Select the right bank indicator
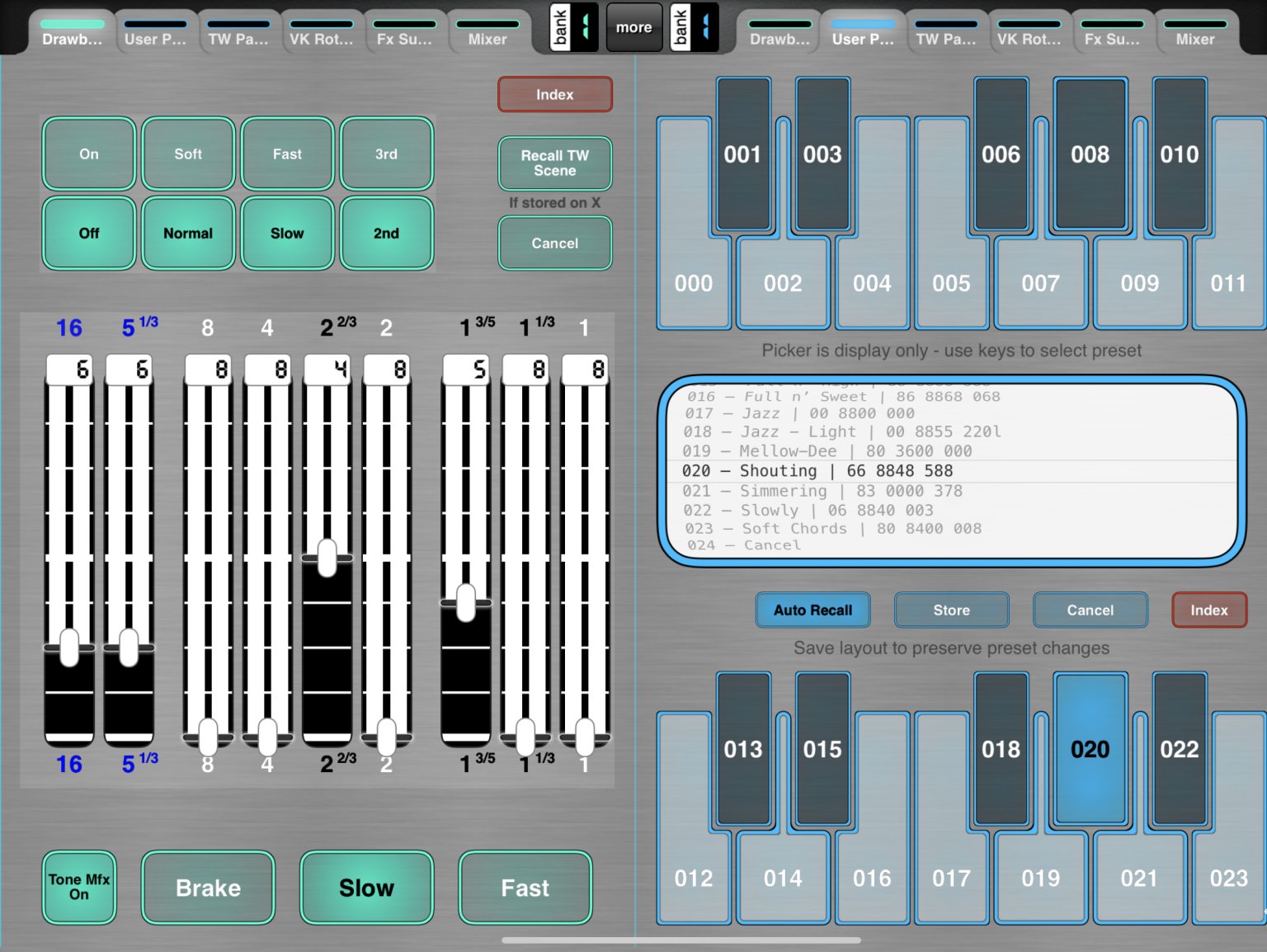 pos(694,27)
